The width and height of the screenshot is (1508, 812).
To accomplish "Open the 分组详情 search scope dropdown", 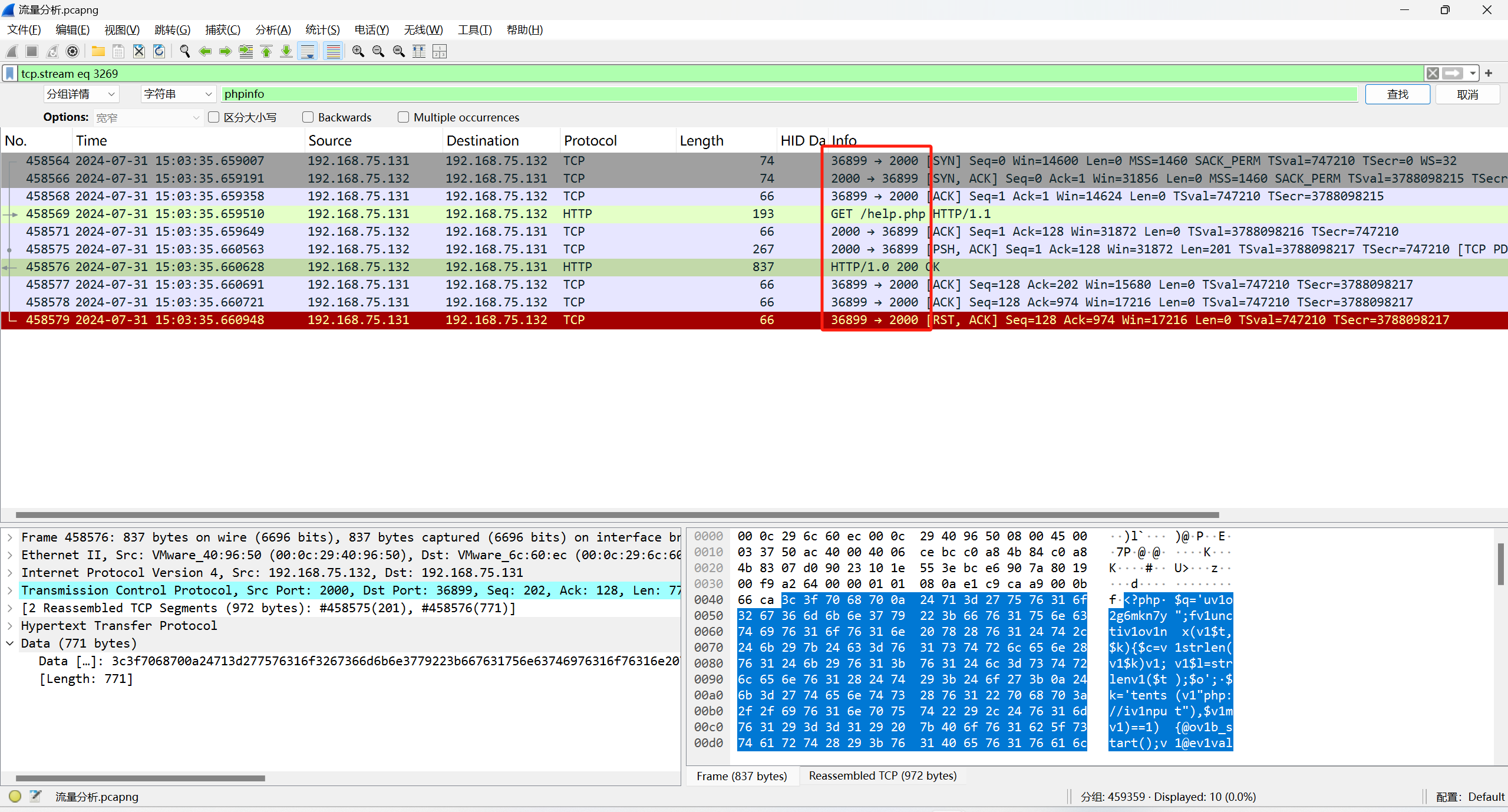I will (x=81, y=94).
